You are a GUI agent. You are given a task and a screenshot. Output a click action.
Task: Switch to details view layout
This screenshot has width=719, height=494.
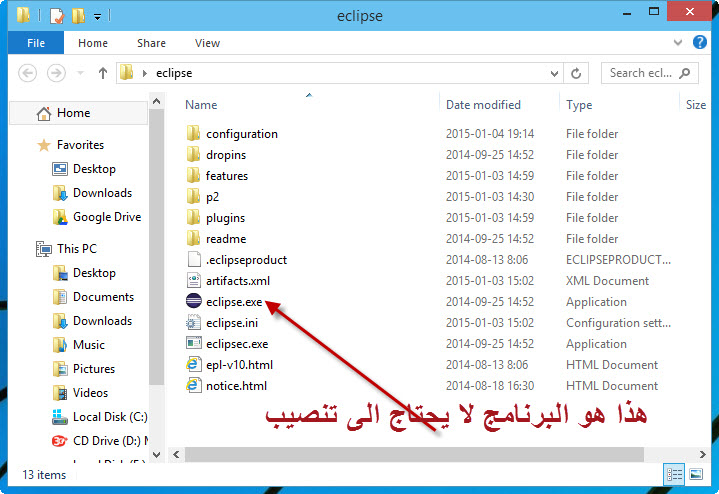click(x=674, y=474)
